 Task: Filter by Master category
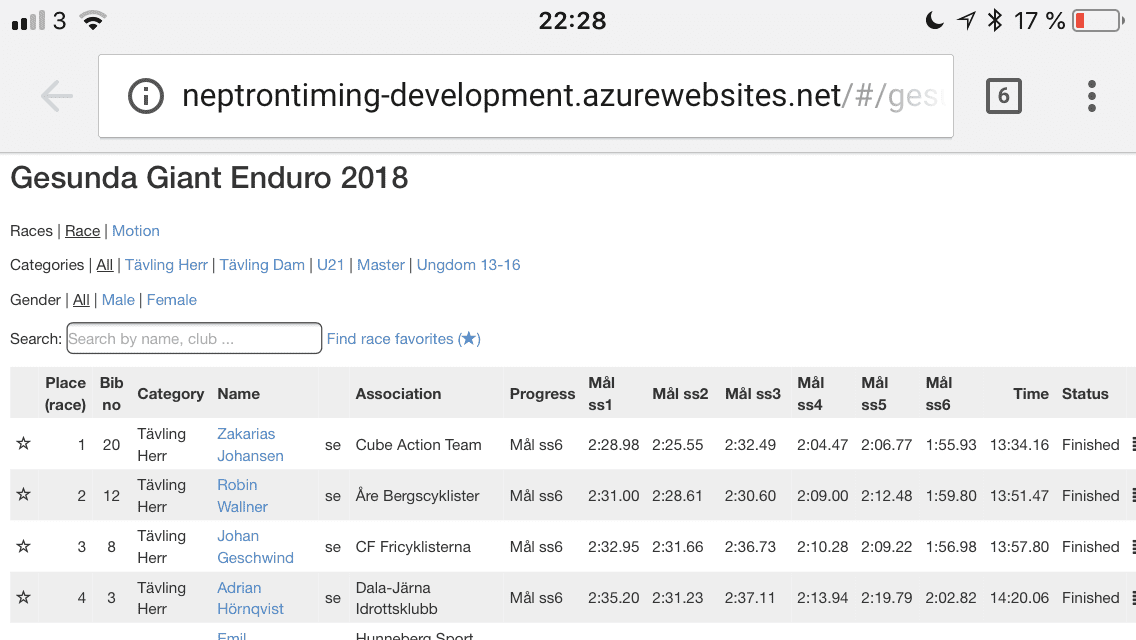coord(380,265)
